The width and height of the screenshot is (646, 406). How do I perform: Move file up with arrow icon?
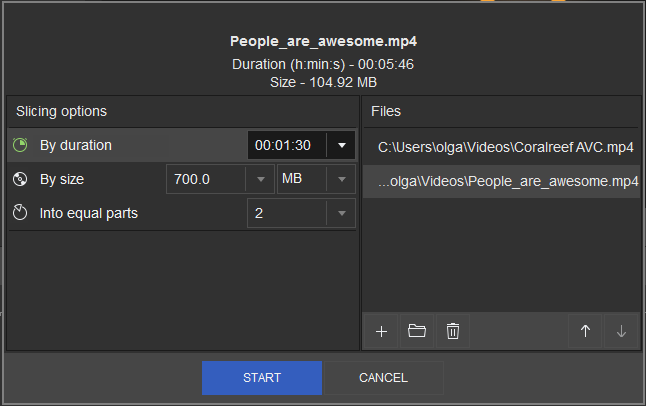586,331
